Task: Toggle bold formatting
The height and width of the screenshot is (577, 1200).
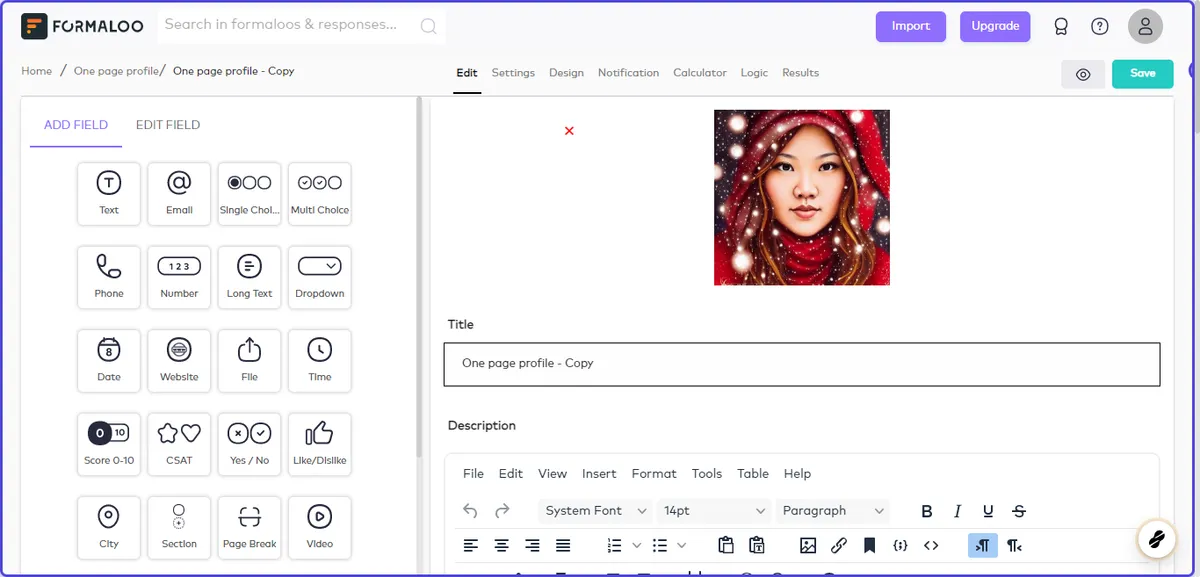Action: pos(927,511)
